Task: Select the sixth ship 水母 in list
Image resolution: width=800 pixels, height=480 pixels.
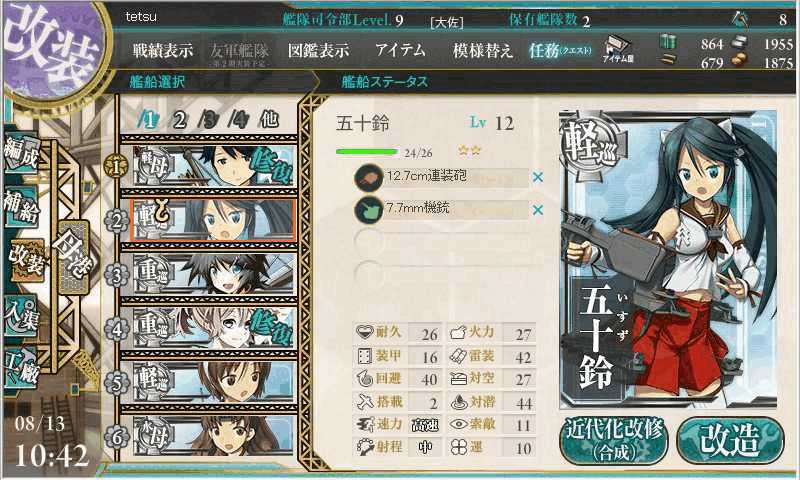Action: click(x=214, y=435)
